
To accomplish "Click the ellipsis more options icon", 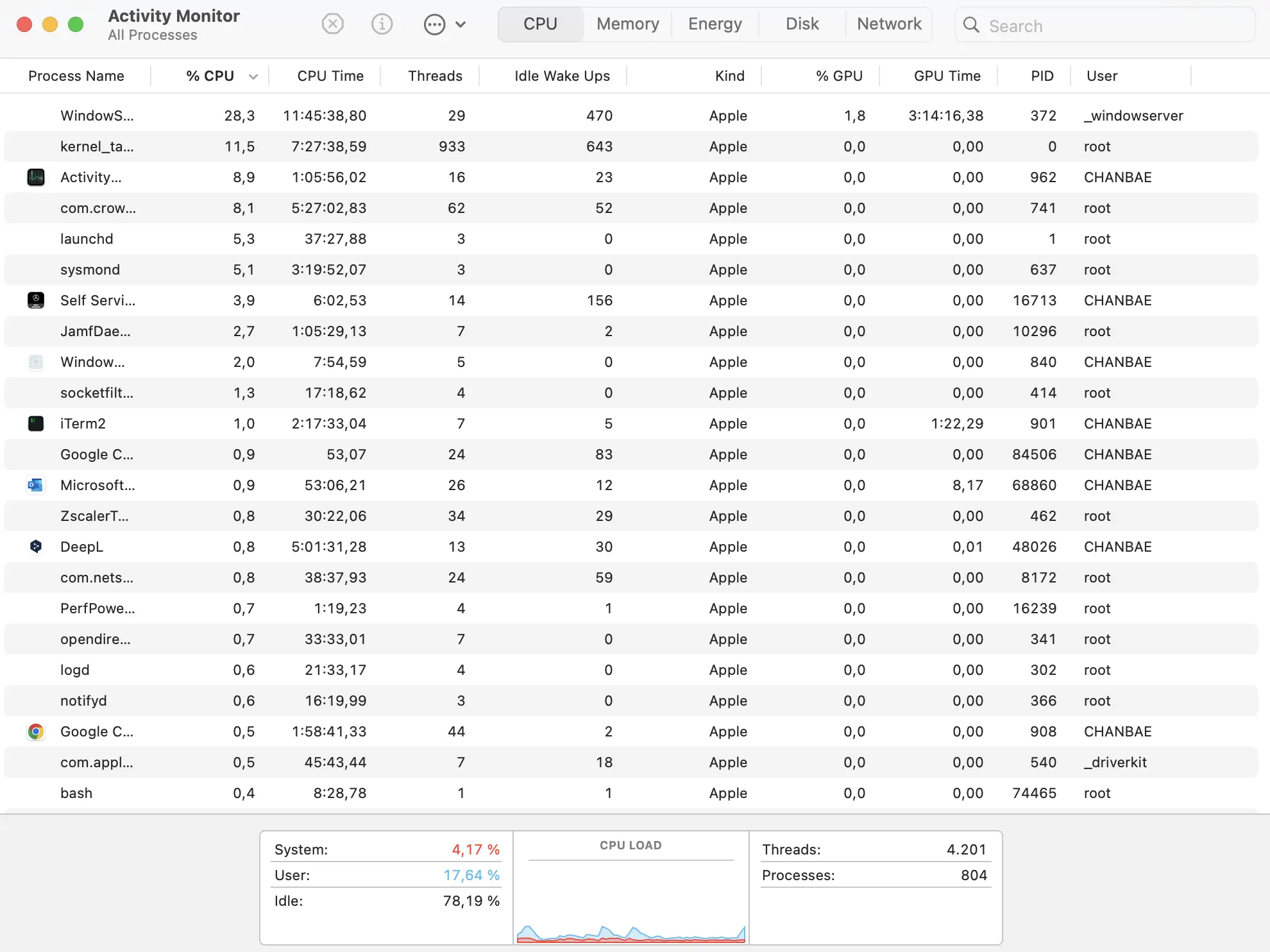I will (434, 25).
